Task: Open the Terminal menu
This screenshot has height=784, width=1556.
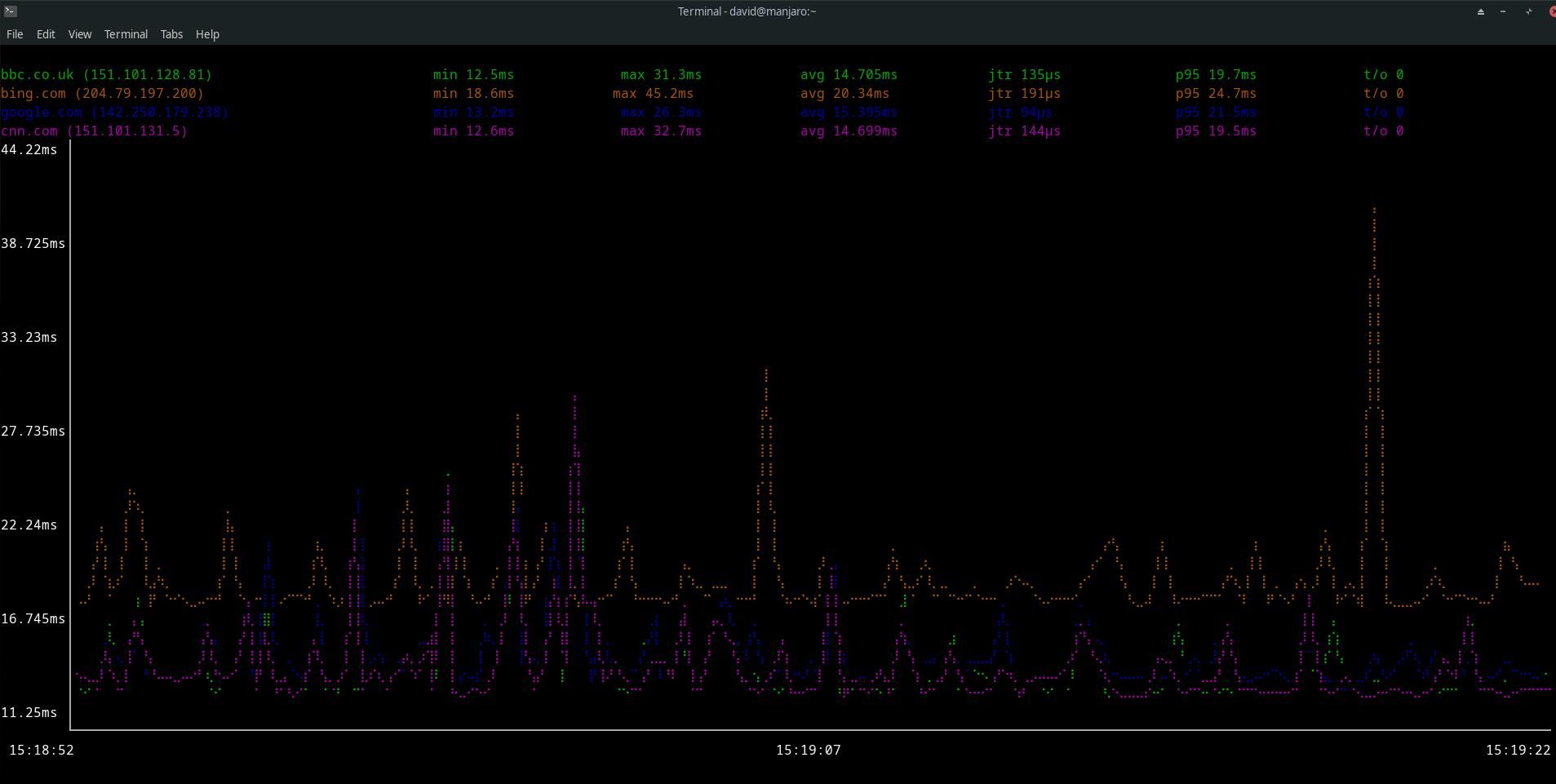Action: tap(126, 34)
